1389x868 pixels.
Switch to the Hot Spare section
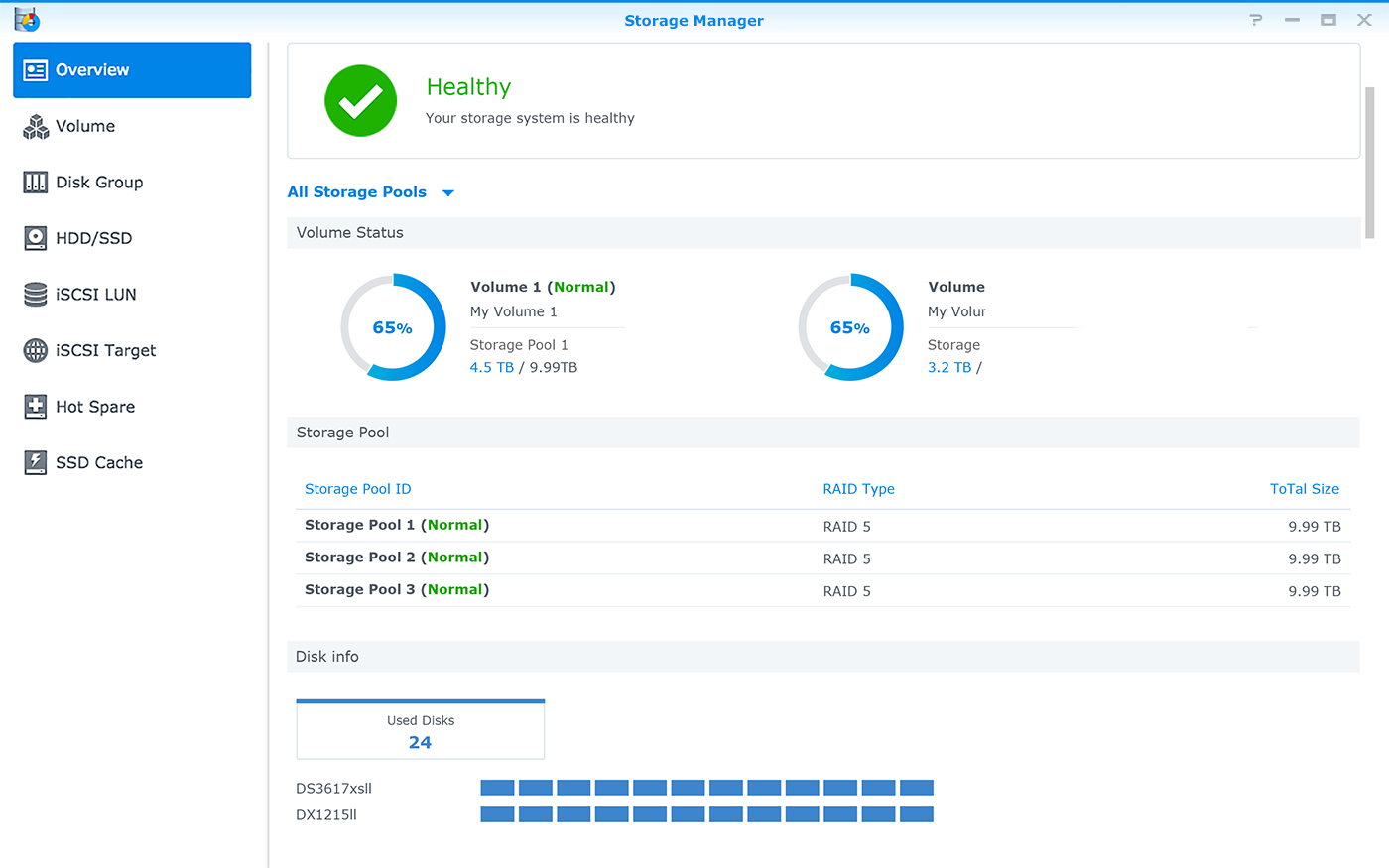35,406
